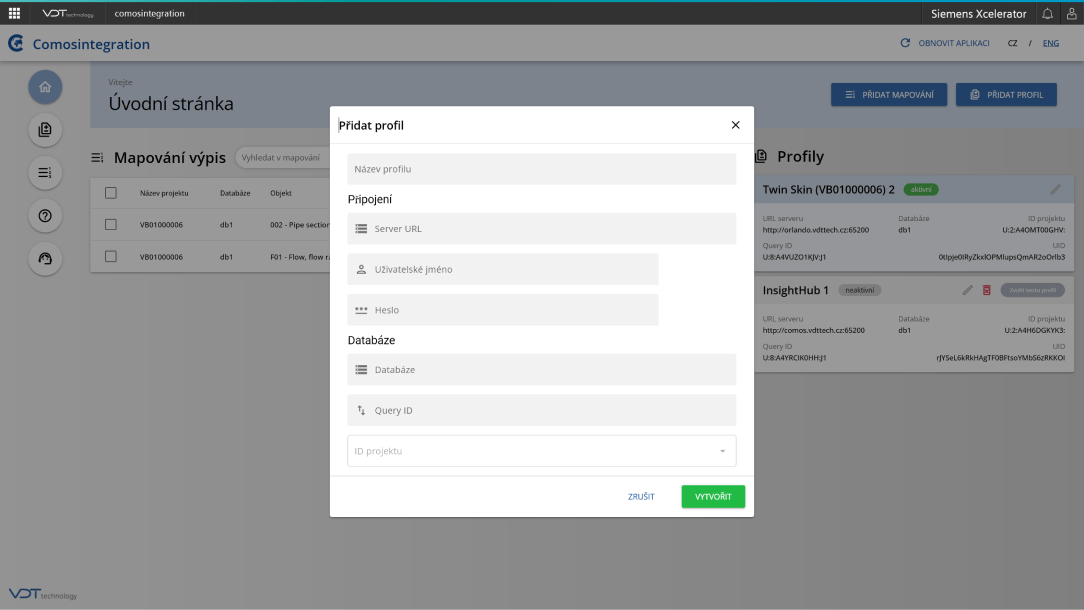The height and width of the screenshot is (610, 1084).
Task: Select the F01 - Flow row checkbox
Action: [x=111, y=257]
